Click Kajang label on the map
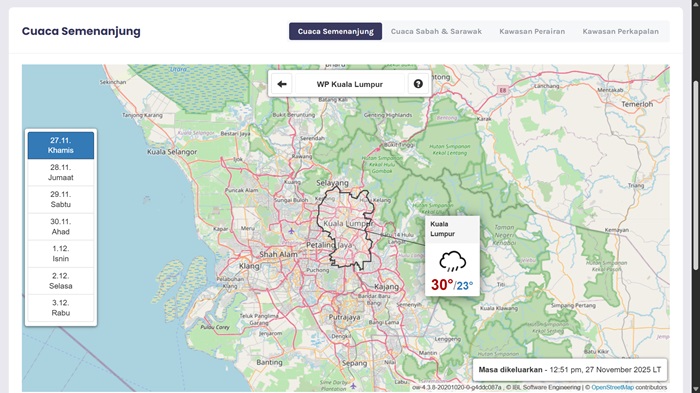Viewport: 700px width, 393px height. click(387, 287)
